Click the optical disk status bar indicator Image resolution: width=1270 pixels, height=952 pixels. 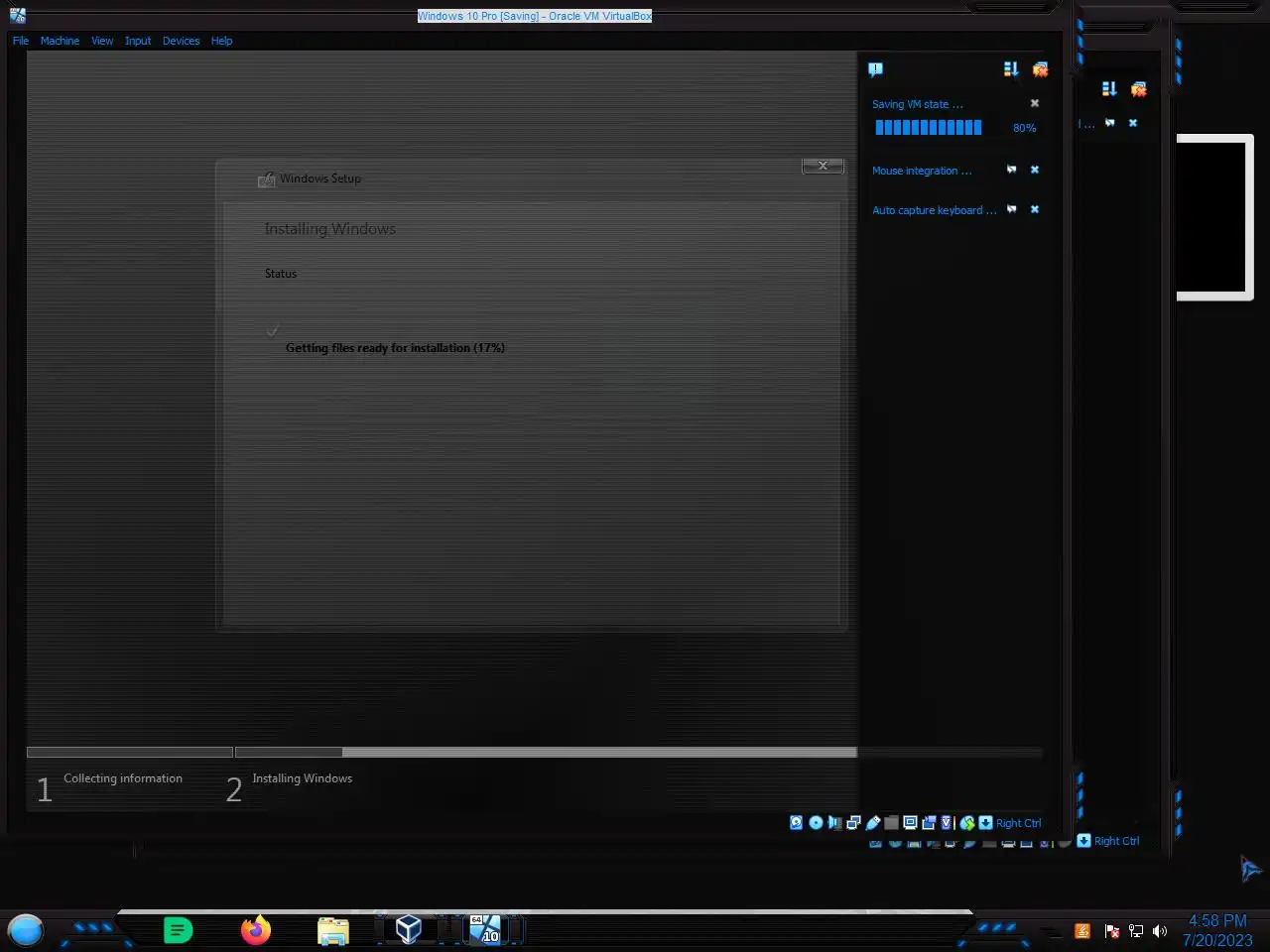tap(816, 822)
